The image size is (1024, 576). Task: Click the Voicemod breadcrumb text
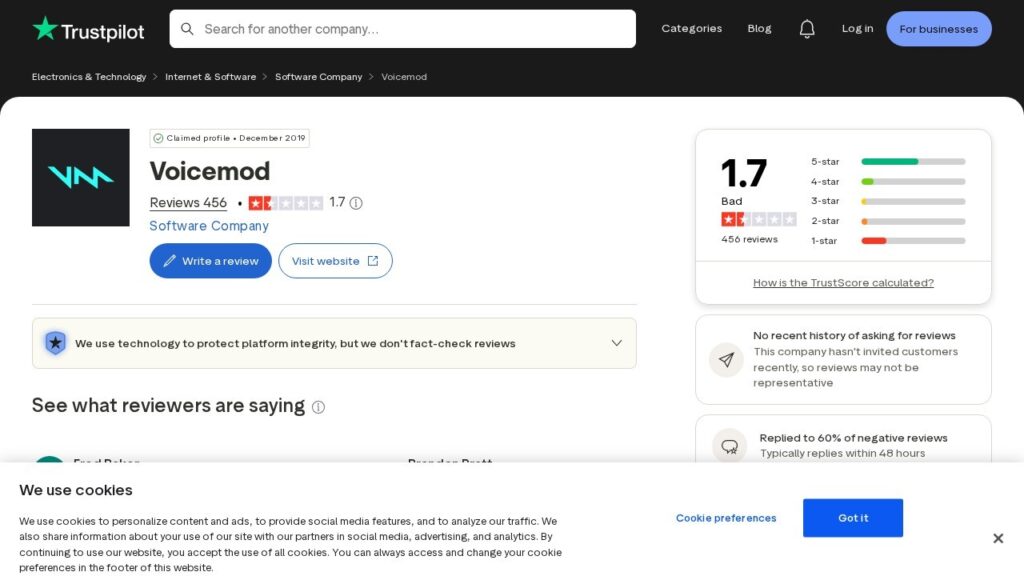(404, 76)
